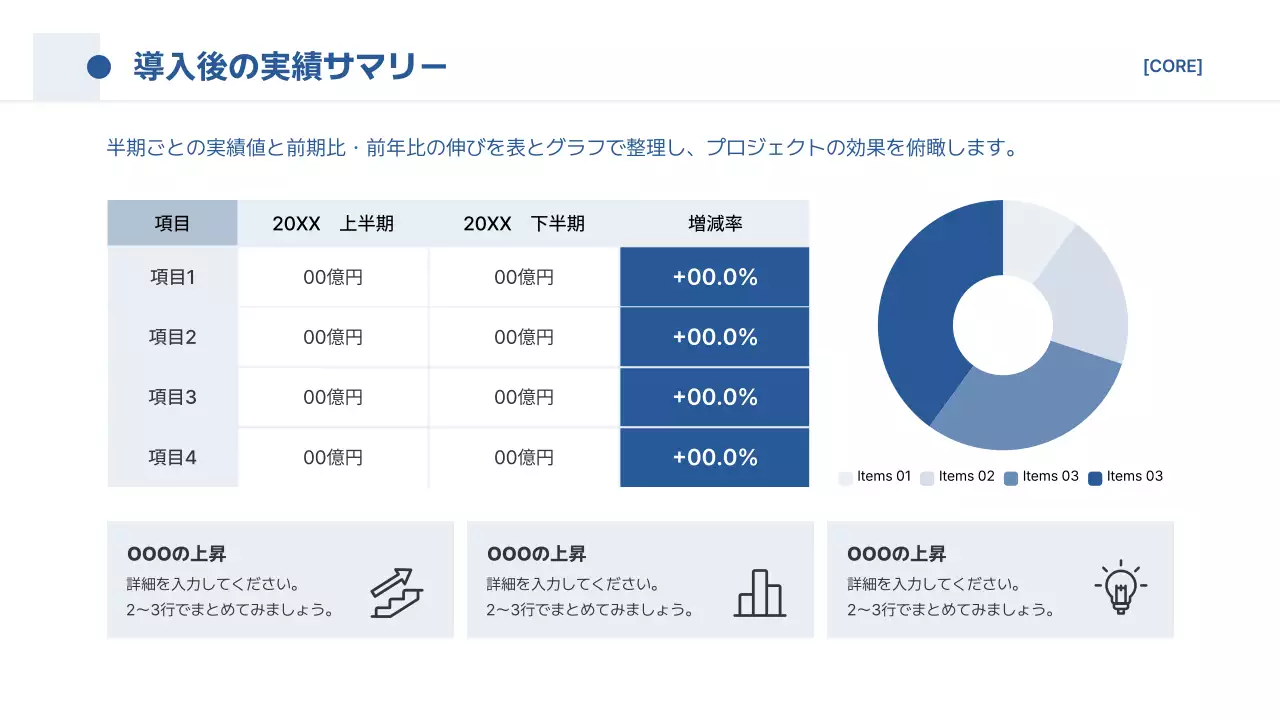Select the 項目 table header cell
Viewport: 1280px width, 720px height.
click(172, 223)
